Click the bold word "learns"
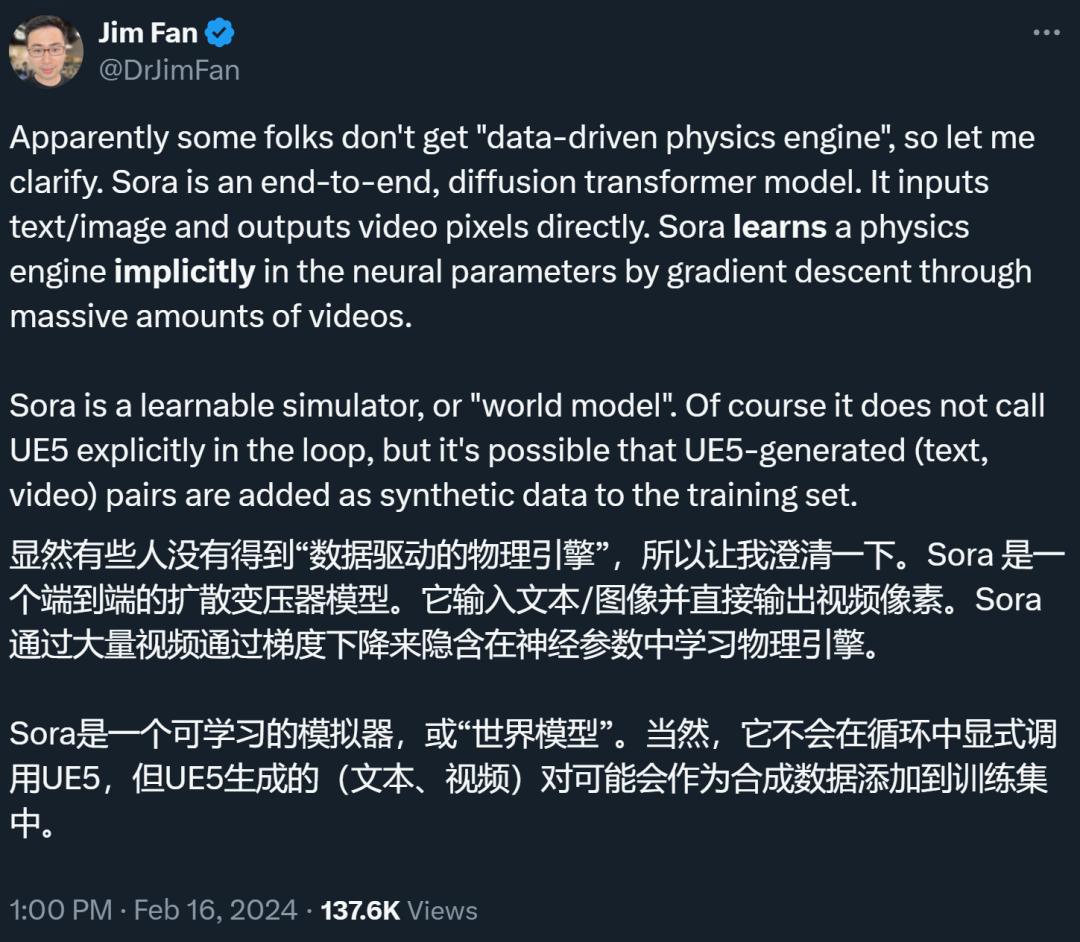The image size is (1080, 942). tap(779, 227)
